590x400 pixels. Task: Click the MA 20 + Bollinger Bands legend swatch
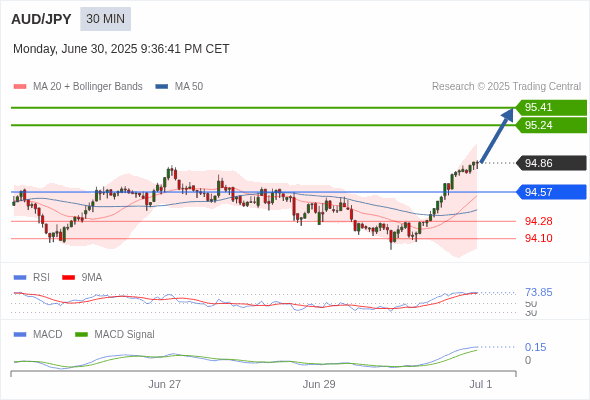(x=20, y=87)
